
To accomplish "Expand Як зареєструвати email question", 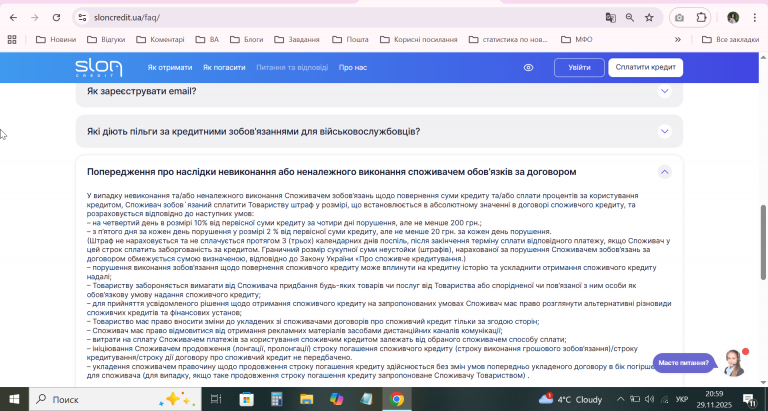I will coord(665,91).
